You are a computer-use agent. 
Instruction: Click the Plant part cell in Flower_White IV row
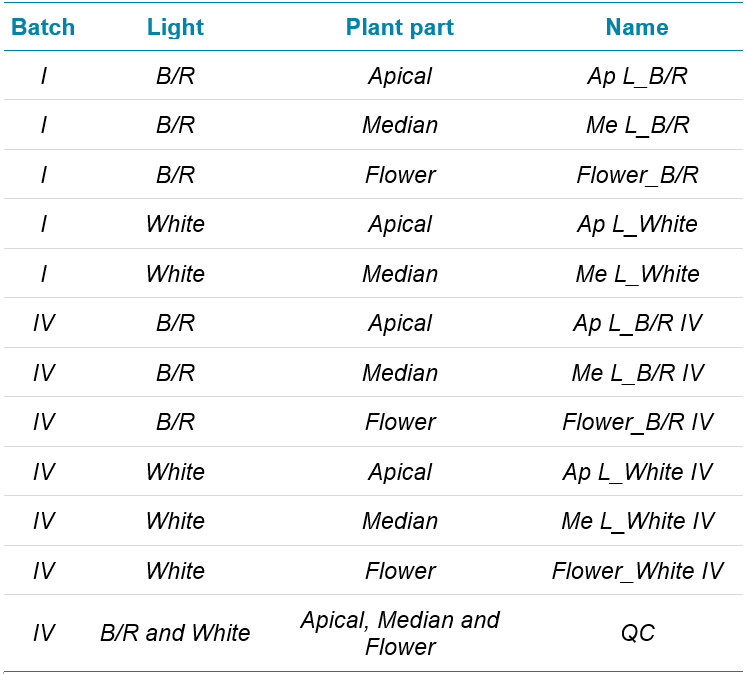(400, 571)
